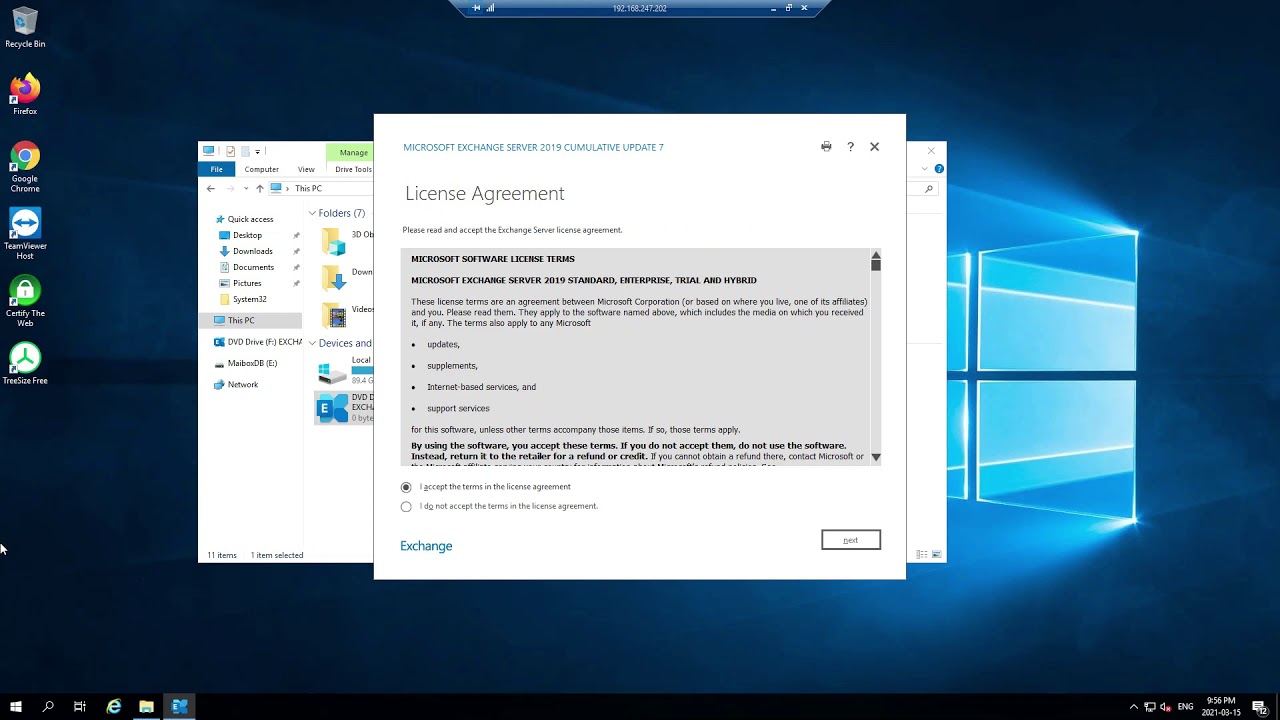The width and height of the screenshot is (1280, 720).
Task: Switch Explorer to details view
Action: coord(922,555)
